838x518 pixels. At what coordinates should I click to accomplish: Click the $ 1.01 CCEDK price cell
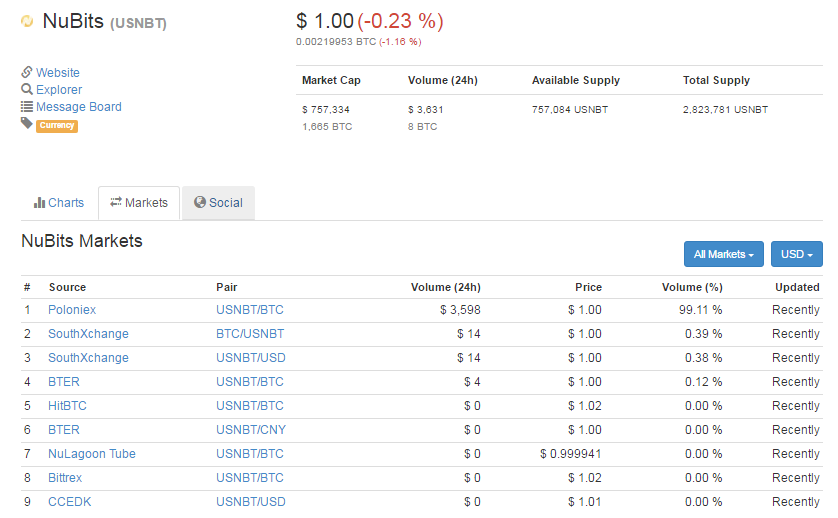[585, 502]
